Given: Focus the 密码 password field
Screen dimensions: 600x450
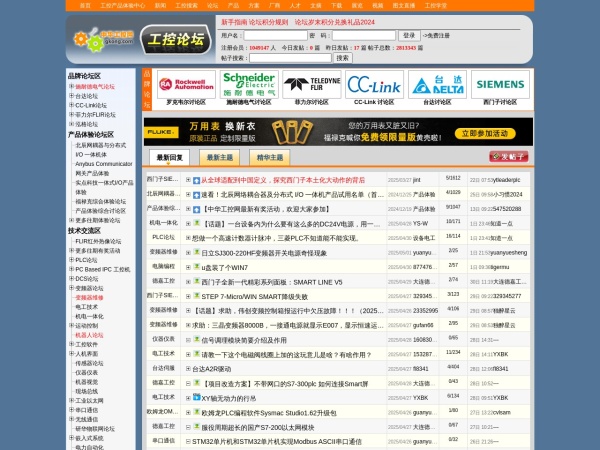Looking at the screenshot, I should (364, 36).
